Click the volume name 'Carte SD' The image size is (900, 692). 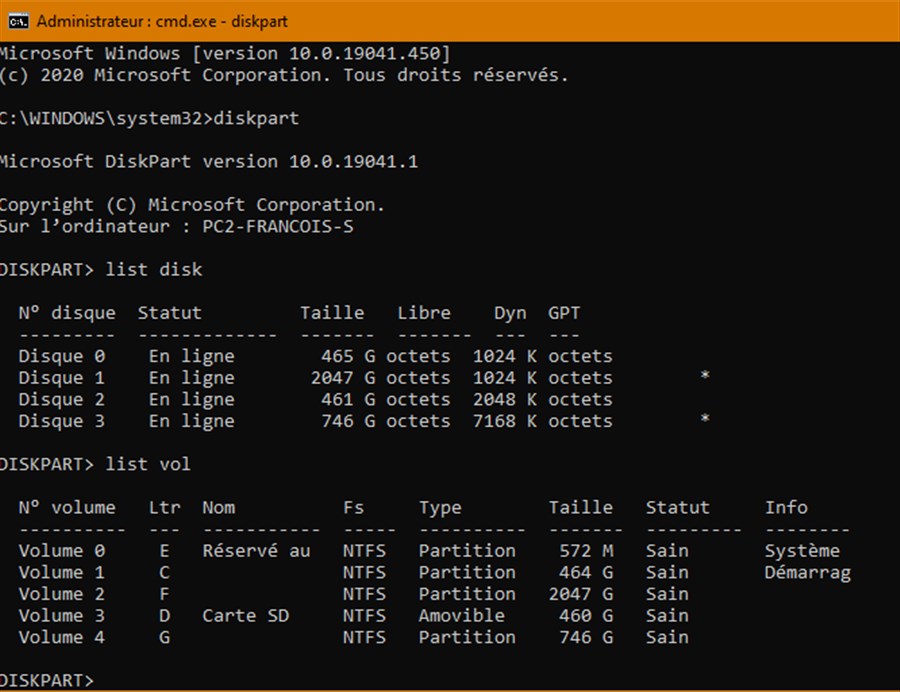[246, 616]
